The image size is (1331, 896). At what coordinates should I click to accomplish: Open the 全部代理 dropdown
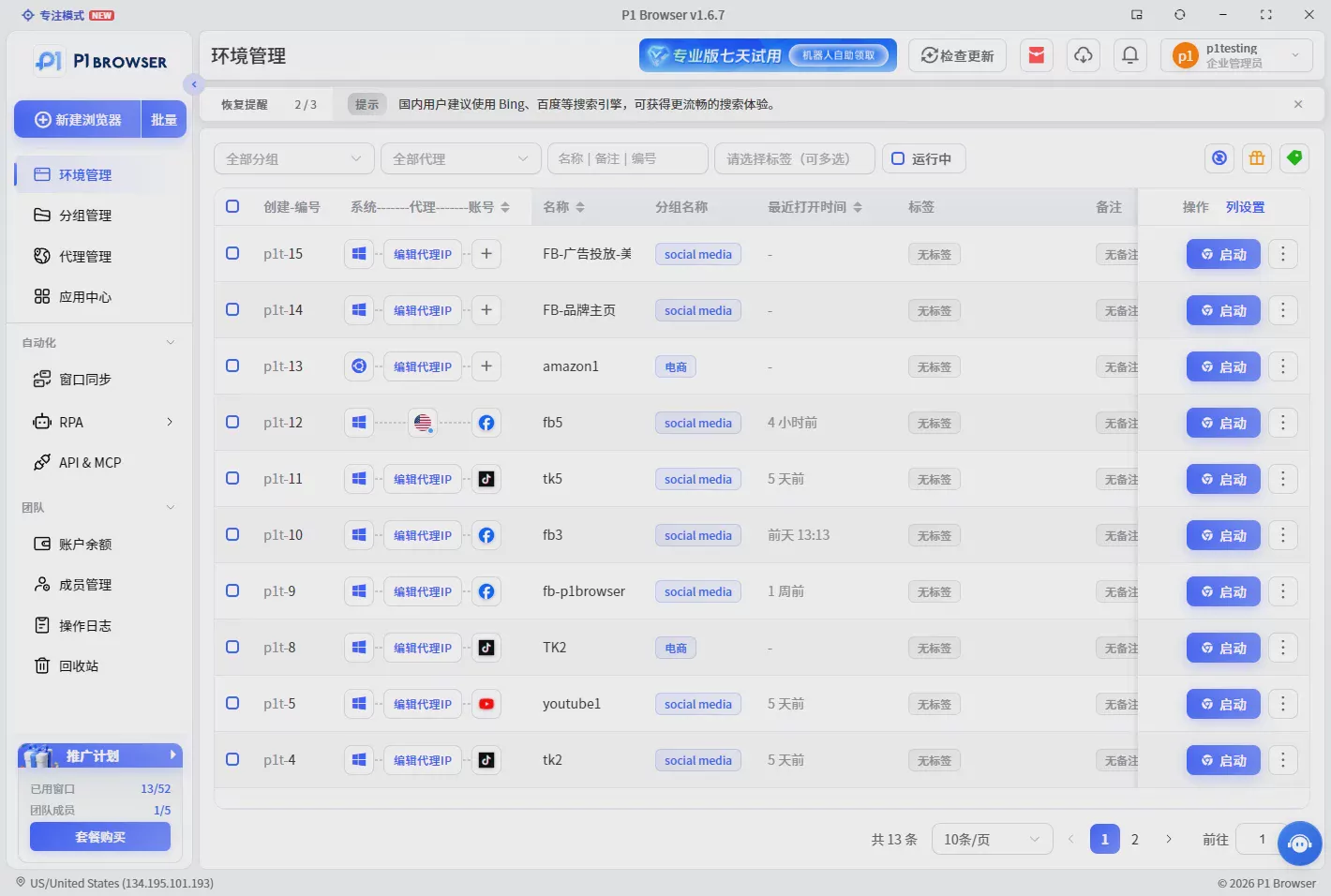coord(461,158)
